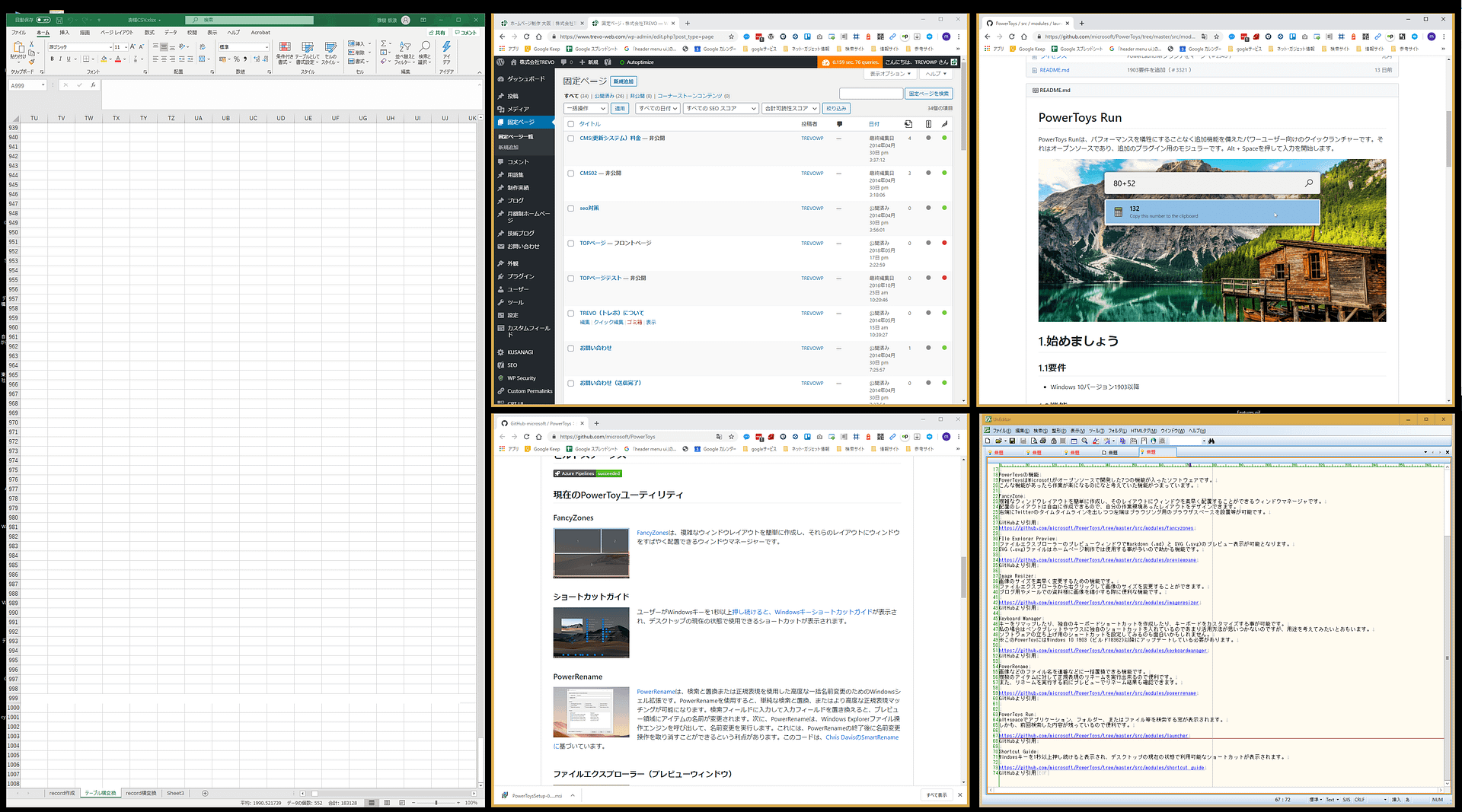Open the Insert ribbon tab in Excel
1462x812 pixels.
[x=65, y=33]
